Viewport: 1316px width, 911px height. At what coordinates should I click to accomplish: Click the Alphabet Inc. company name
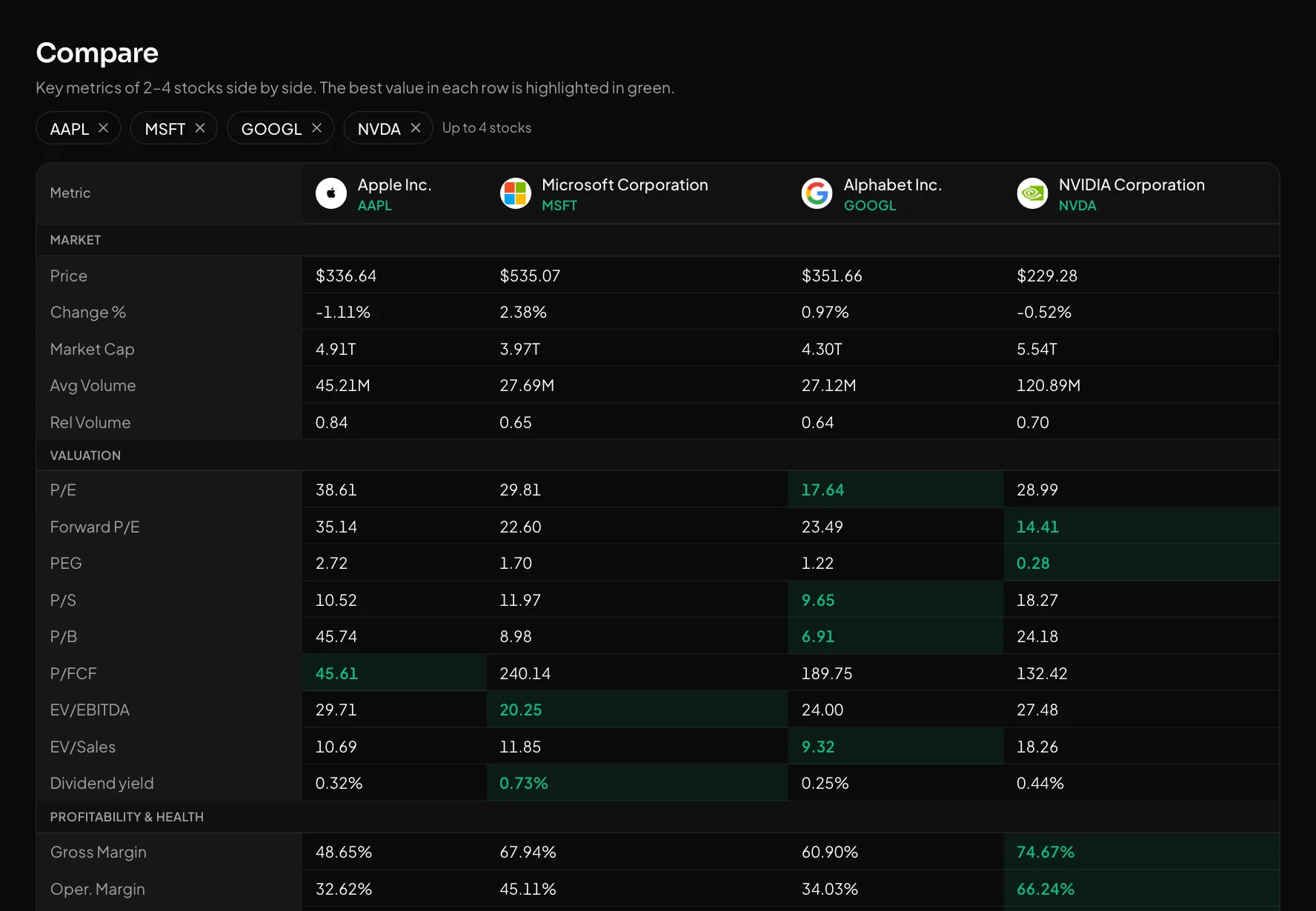(x=893, y=185)
